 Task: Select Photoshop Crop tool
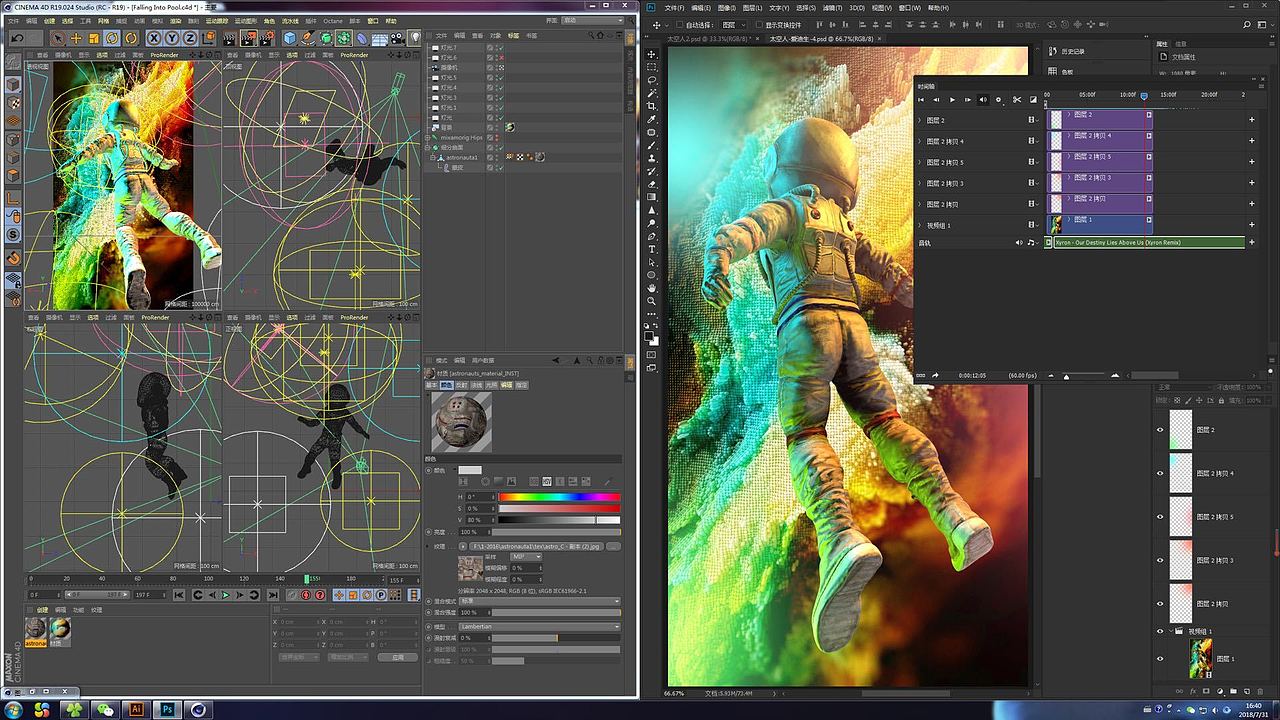[x=652, y=106]
